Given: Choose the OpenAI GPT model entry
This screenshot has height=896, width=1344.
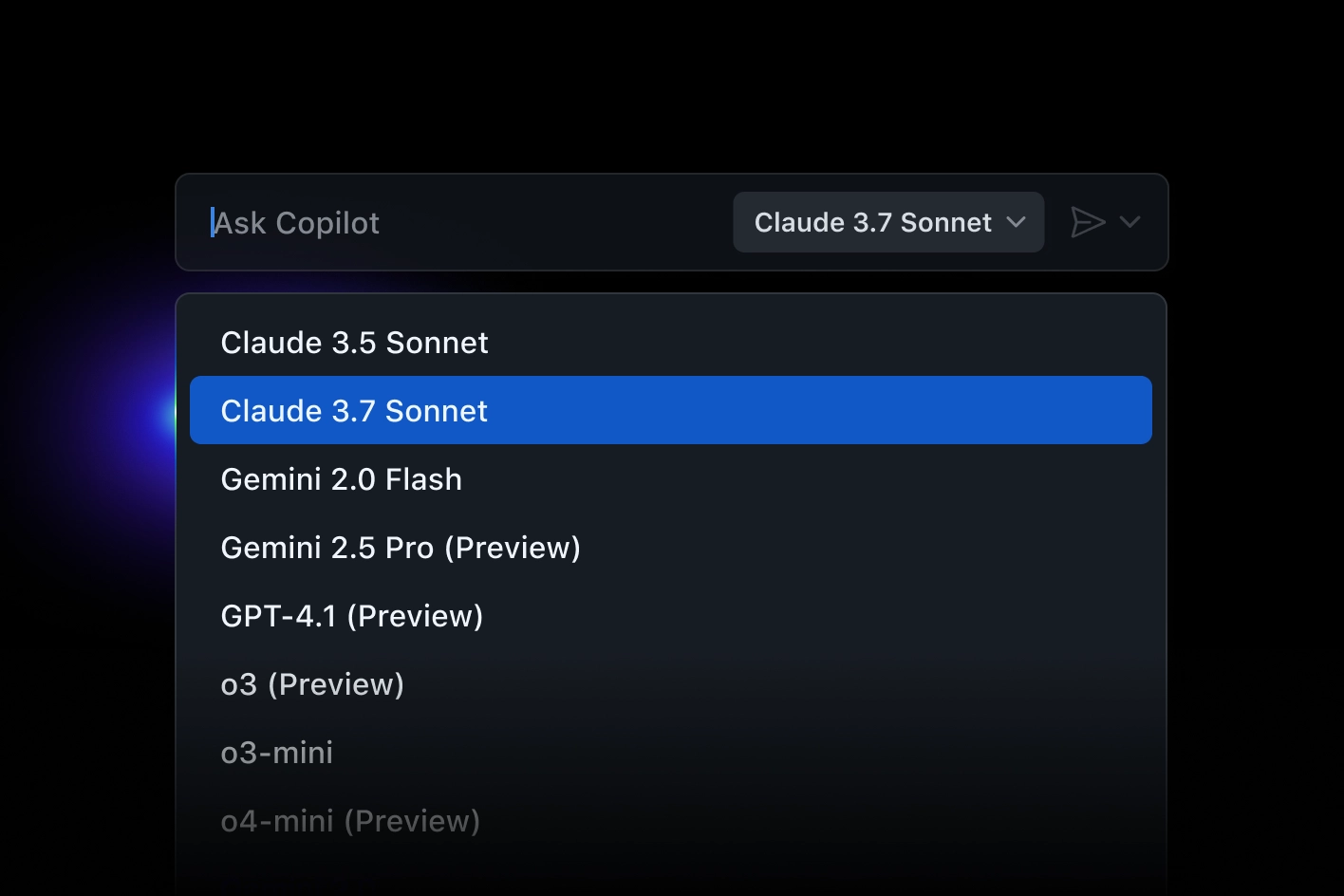Looking at the screenshot, I should pos(671,616).
